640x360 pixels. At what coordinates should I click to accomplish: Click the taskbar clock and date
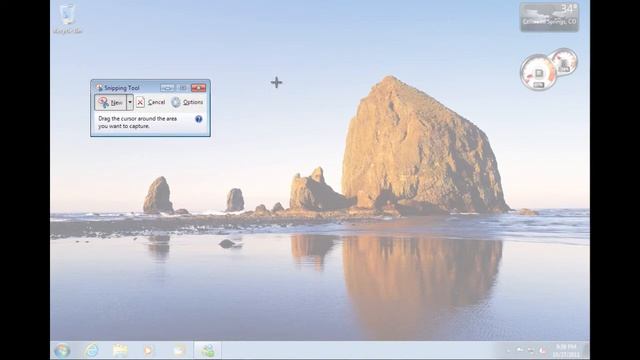tap(566, 351)
